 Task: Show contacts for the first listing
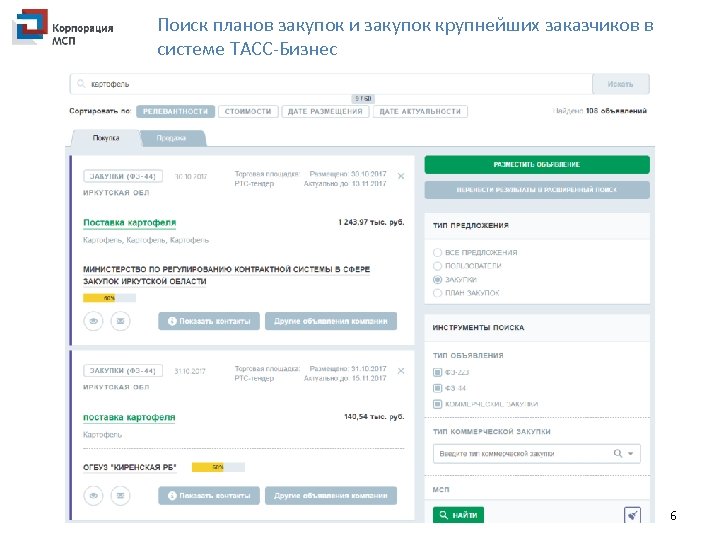pos(209,321)
